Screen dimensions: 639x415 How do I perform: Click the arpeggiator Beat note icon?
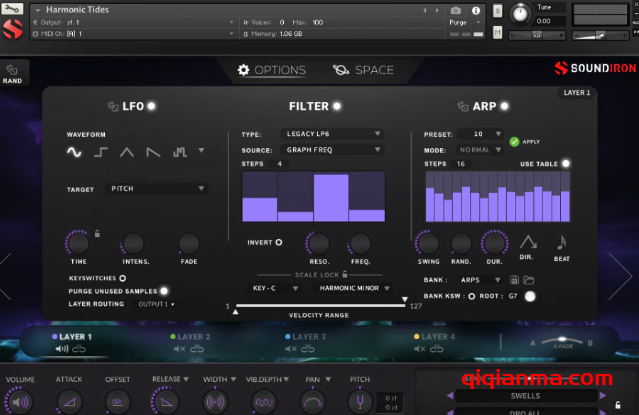click(x=560, y=242)
